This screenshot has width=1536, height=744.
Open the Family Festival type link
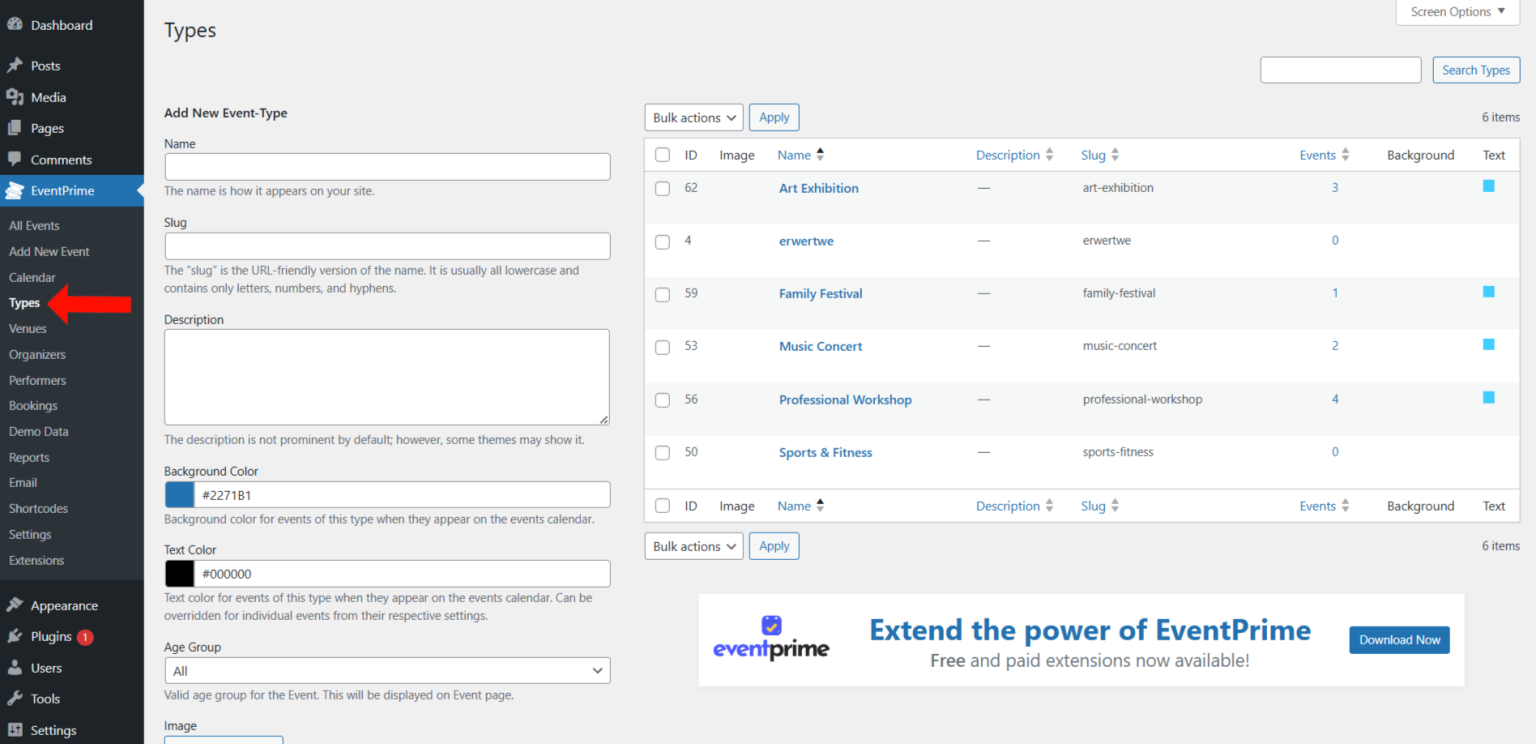click(820, 293)
